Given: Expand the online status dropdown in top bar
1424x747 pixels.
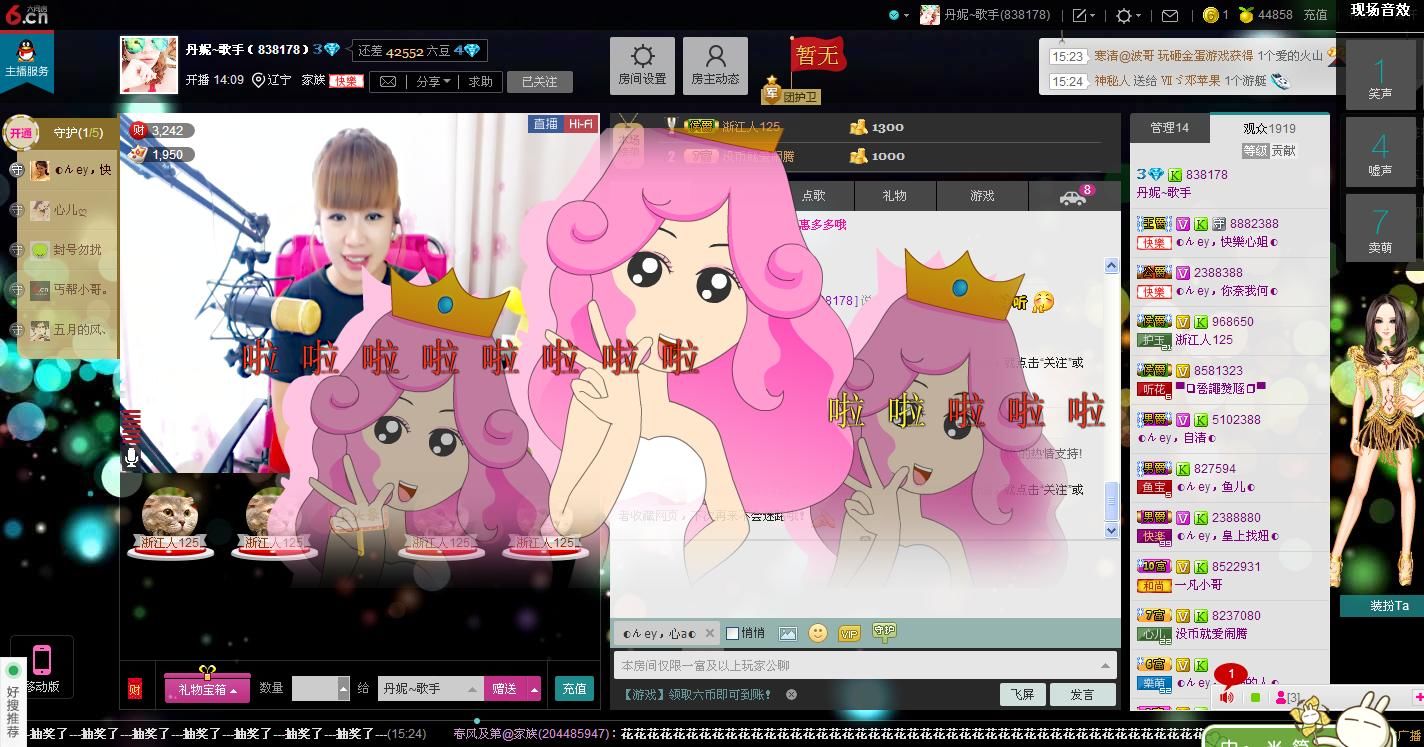Looking at the screenshot, I should 899,15.
